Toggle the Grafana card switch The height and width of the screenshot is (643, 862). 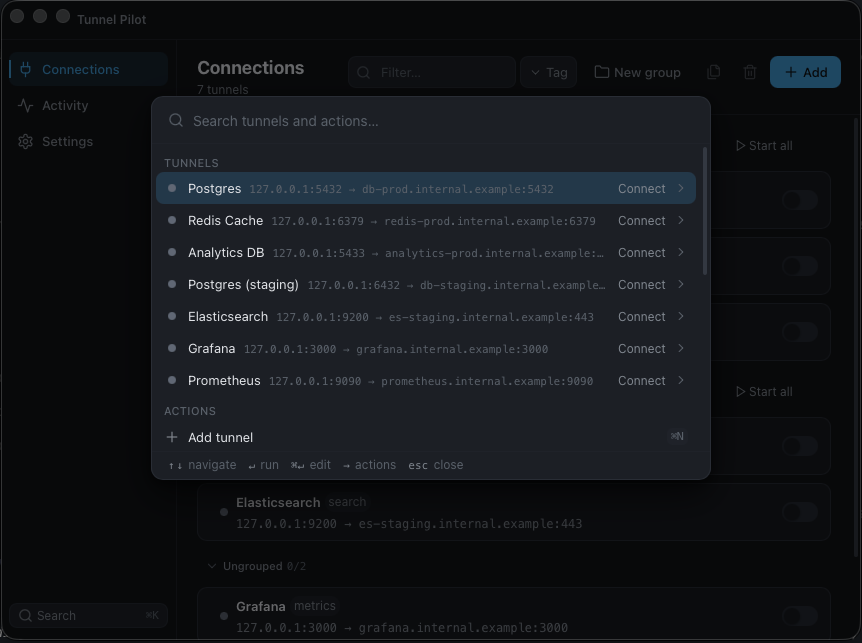pyautogui.click(x=800, y=616)
